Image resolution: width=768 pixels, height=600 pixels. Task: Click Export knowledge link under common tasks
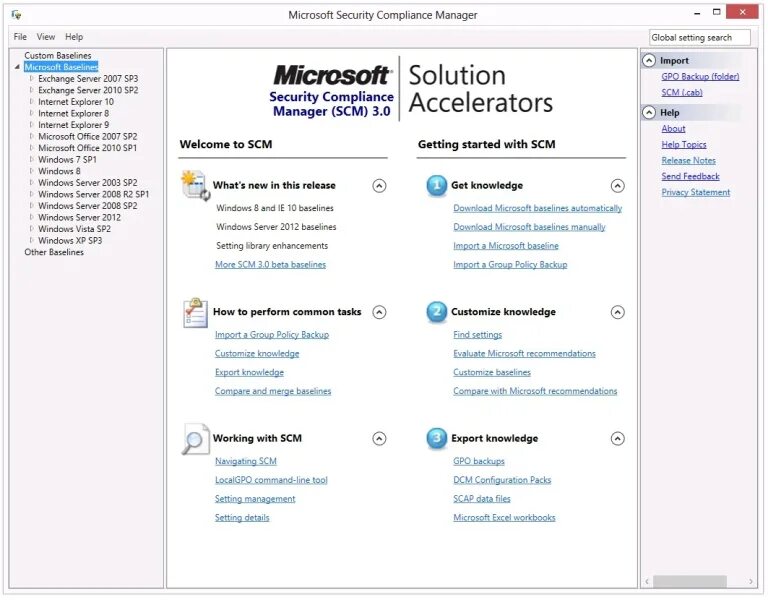249,372
